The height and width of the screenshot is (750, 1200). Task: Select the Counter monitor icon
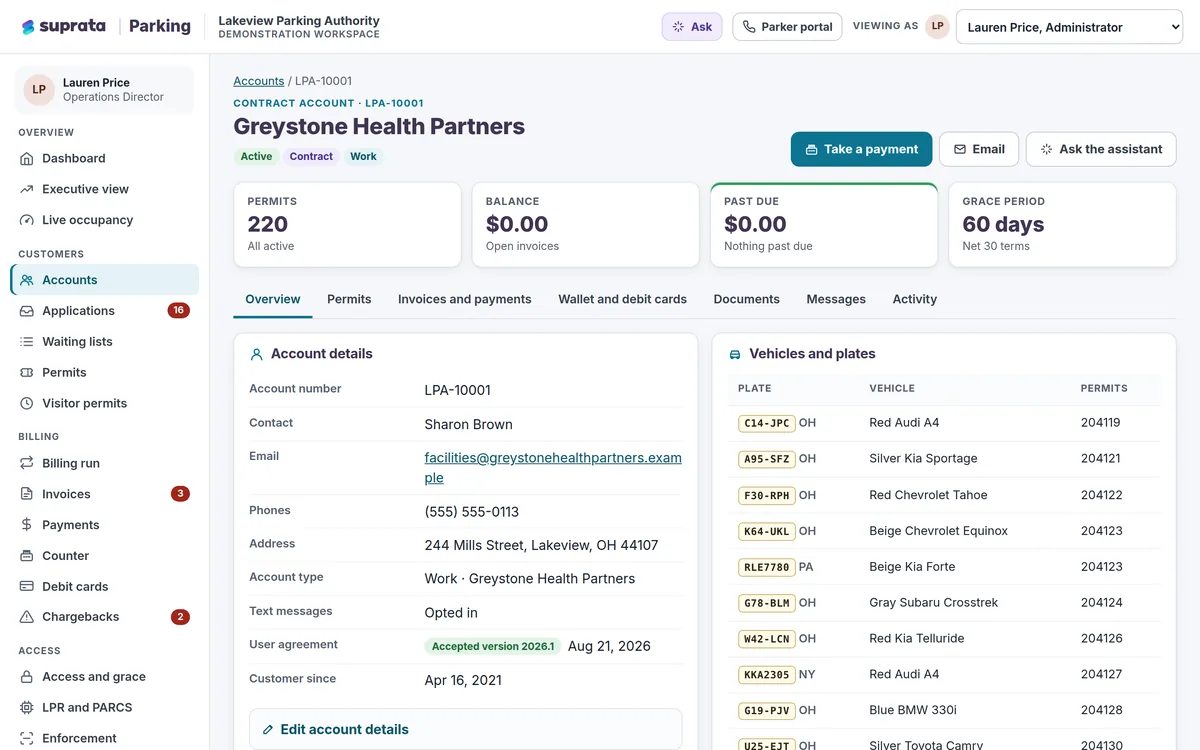tap(27, 556)
